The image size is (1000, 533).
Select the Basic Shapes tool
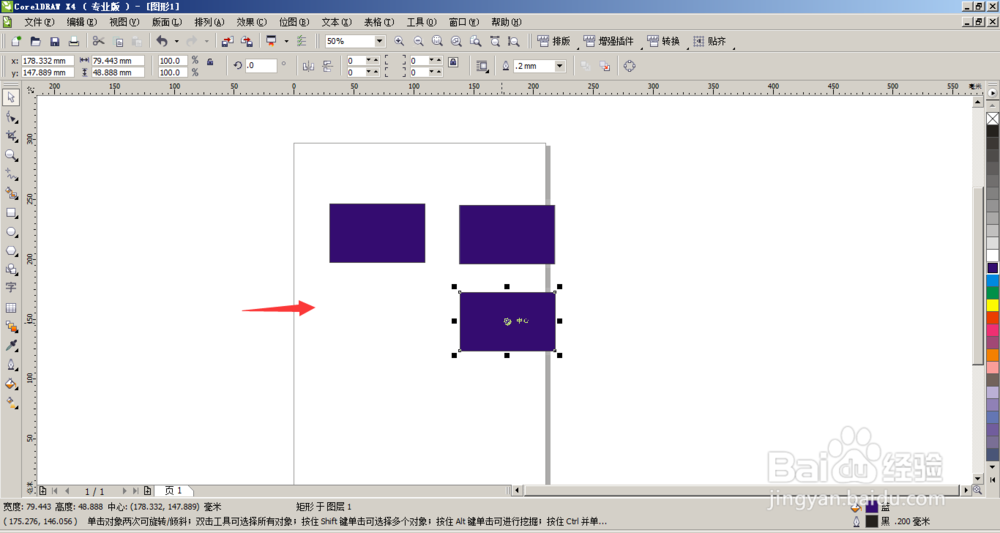tap(11, 270)
